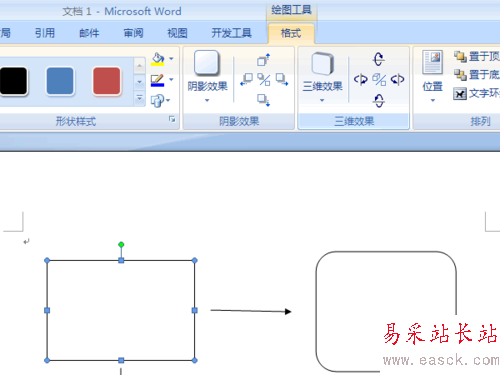The height and width of the screenshot is (375, 500).
Task: Toggle 3-D effect on or off
Action: (x=379, y=80)
